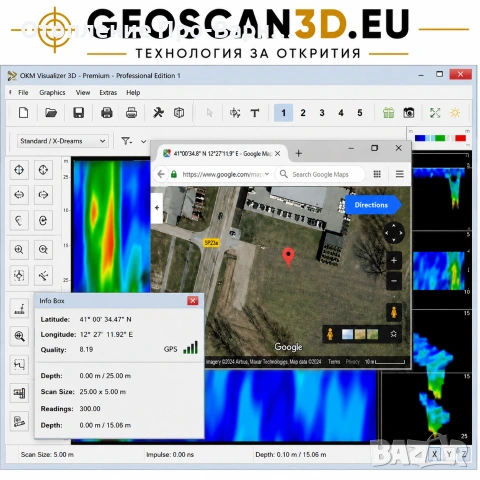480x480 pixels.
Task: Expand the filter funnel dropdown arrow
Action: (x=143, y=141)
